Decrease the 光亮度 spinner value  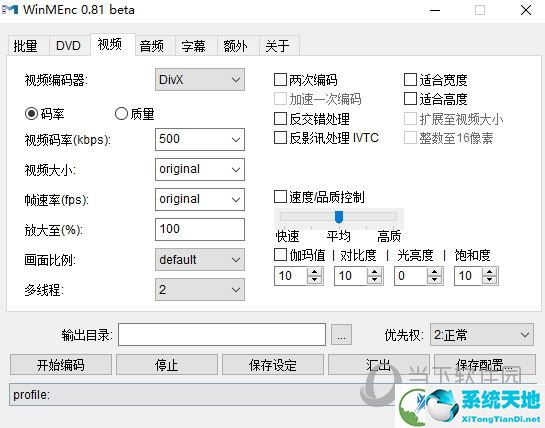click(x=434, y=280)
